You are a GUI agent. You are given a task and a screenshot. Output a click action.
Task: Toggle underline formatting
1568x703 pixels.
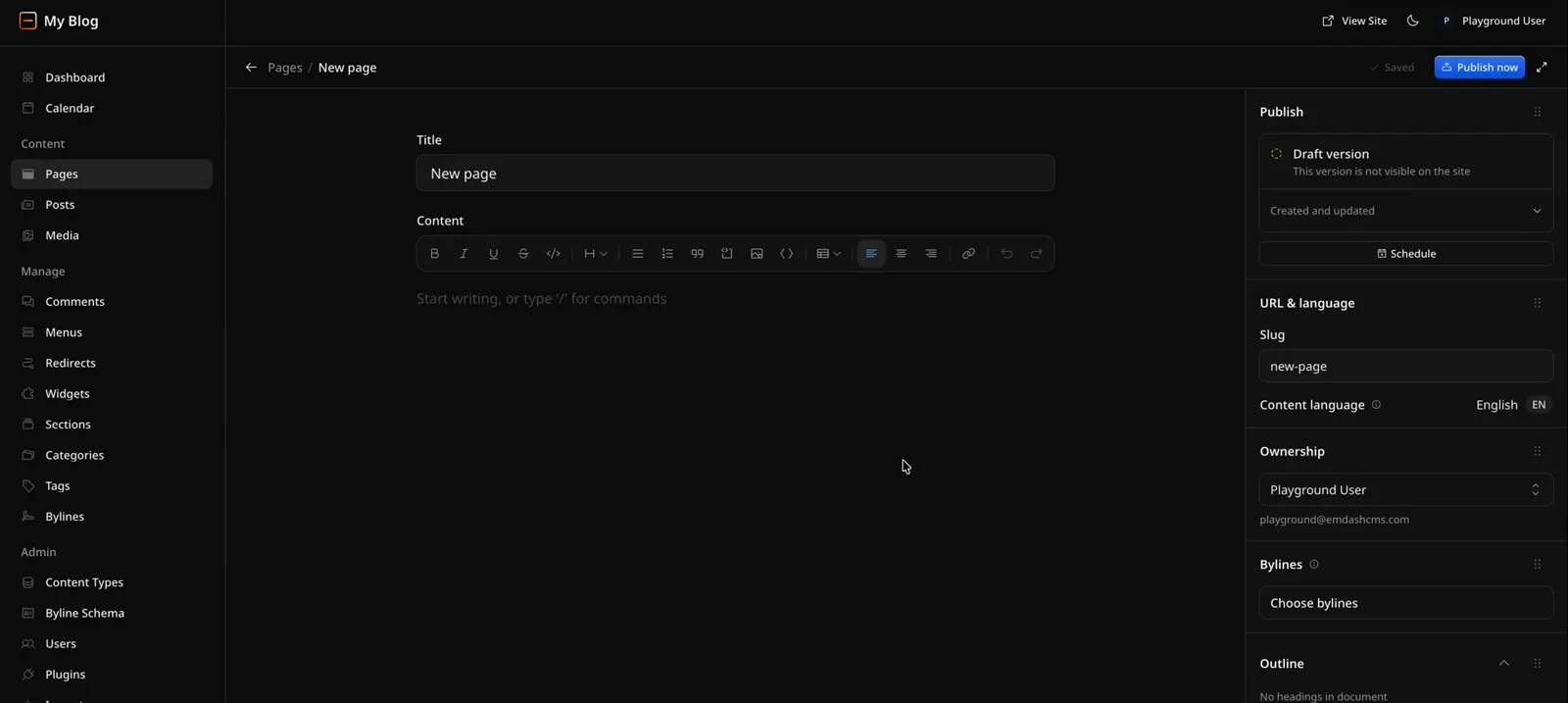coord(494,254)
